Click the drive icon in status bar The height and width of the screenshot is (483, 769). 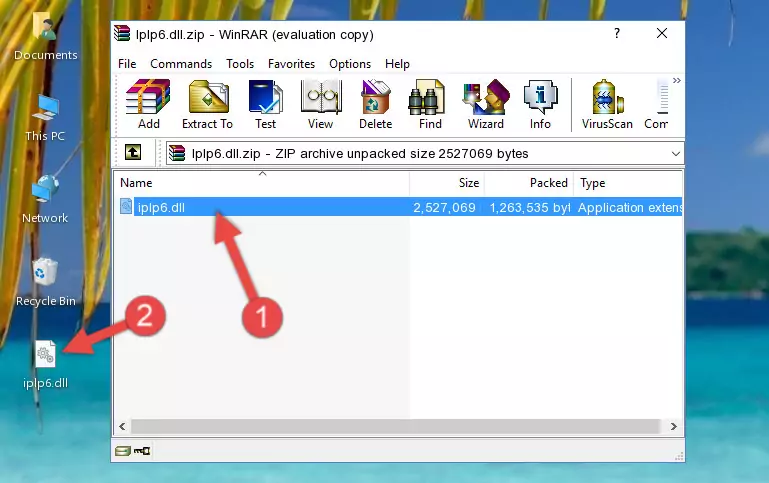[123, 451]
